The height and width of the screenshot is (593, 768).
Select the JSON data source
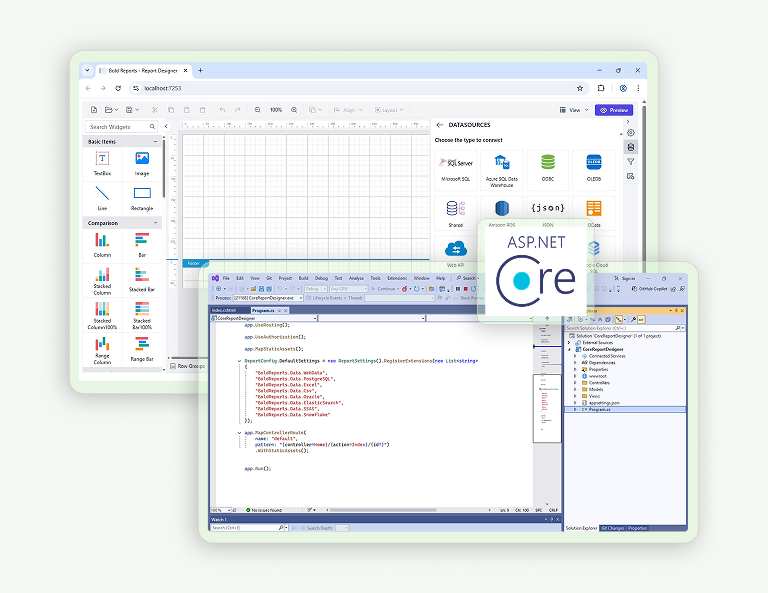point(548,213)
